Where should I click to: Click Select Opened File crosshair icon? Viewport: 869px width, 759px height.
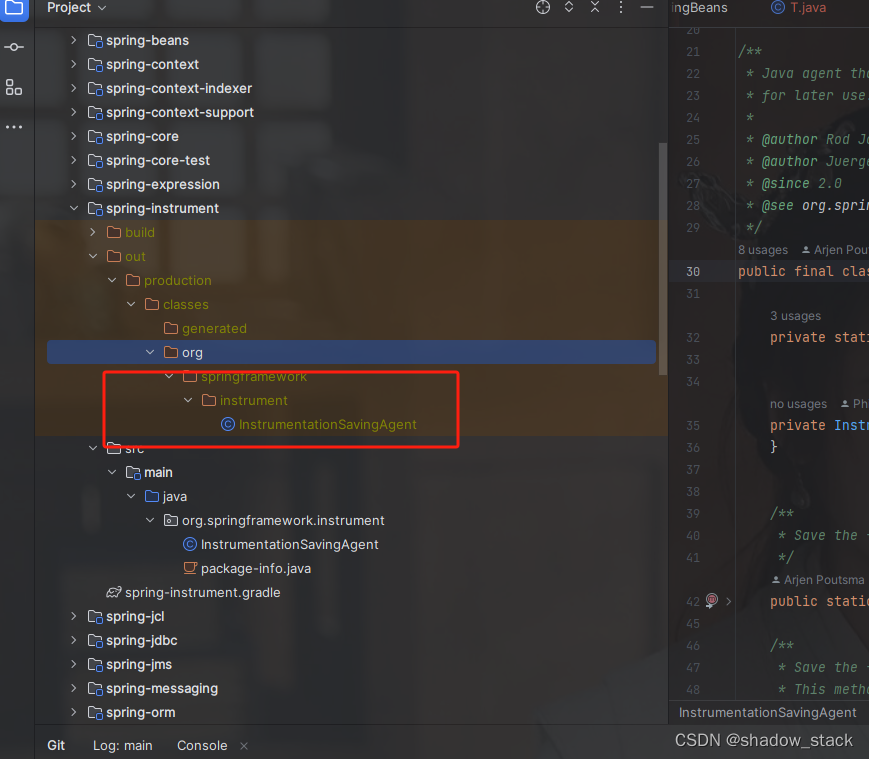click(543, 7)
